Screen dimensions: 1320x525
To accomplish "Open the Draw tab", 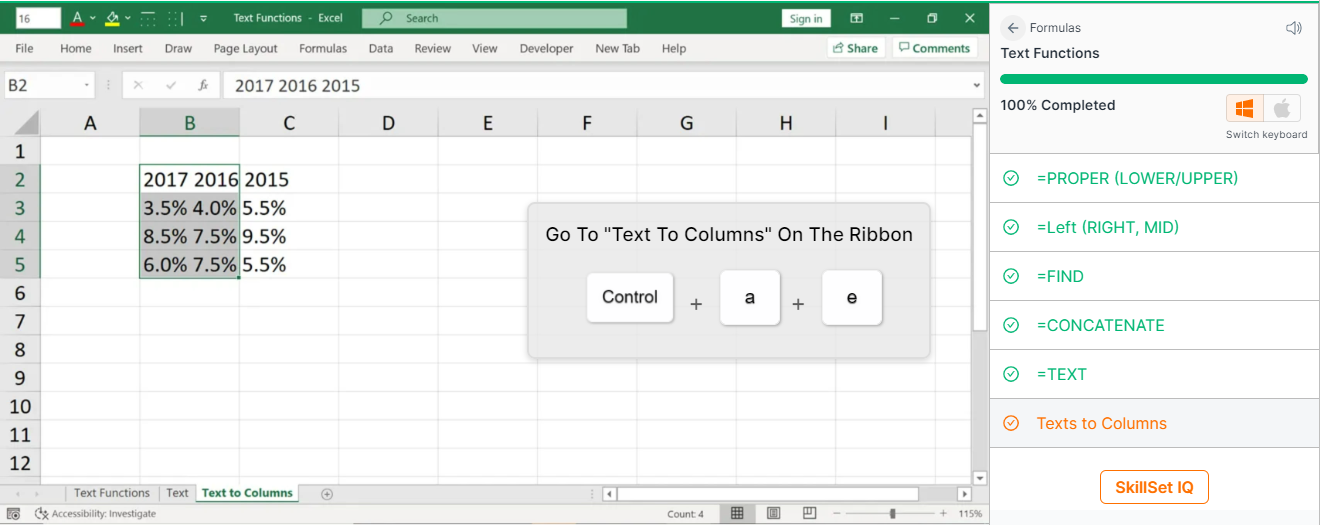I will 178,48.
